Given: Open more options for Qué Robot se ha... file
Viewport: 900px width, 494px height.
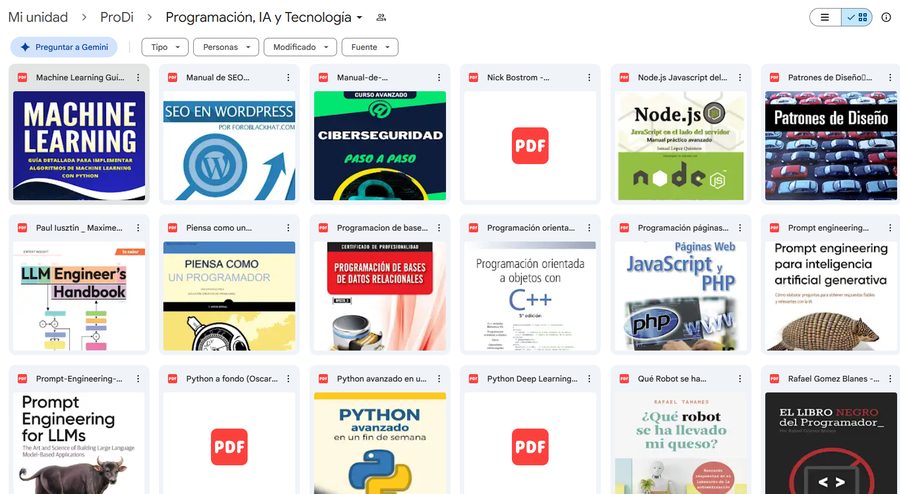Looking at the screenshot, I should click(740, 379).
